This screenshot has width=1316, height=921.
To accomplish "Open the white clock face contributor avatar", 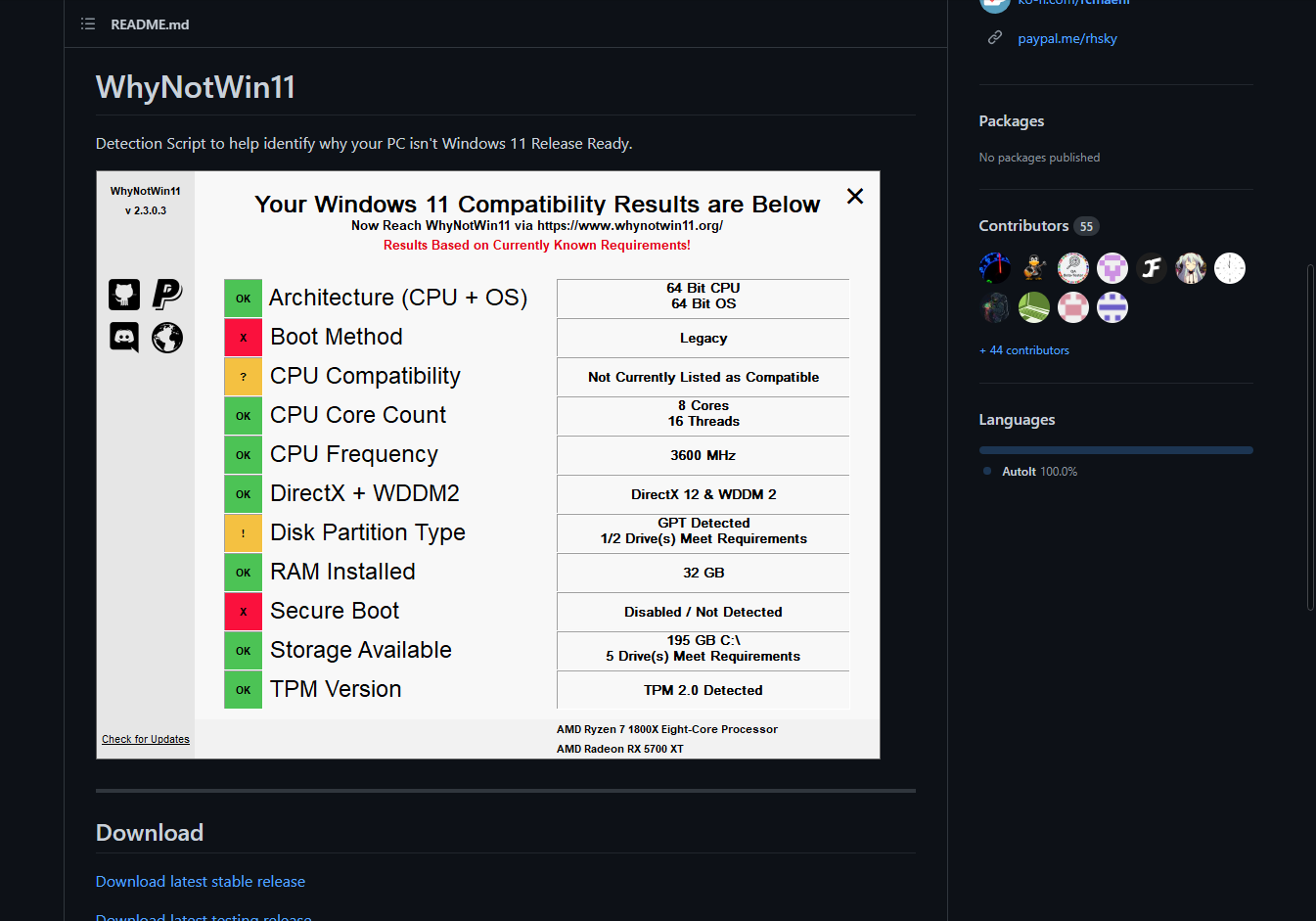I will pos(1230,268).
